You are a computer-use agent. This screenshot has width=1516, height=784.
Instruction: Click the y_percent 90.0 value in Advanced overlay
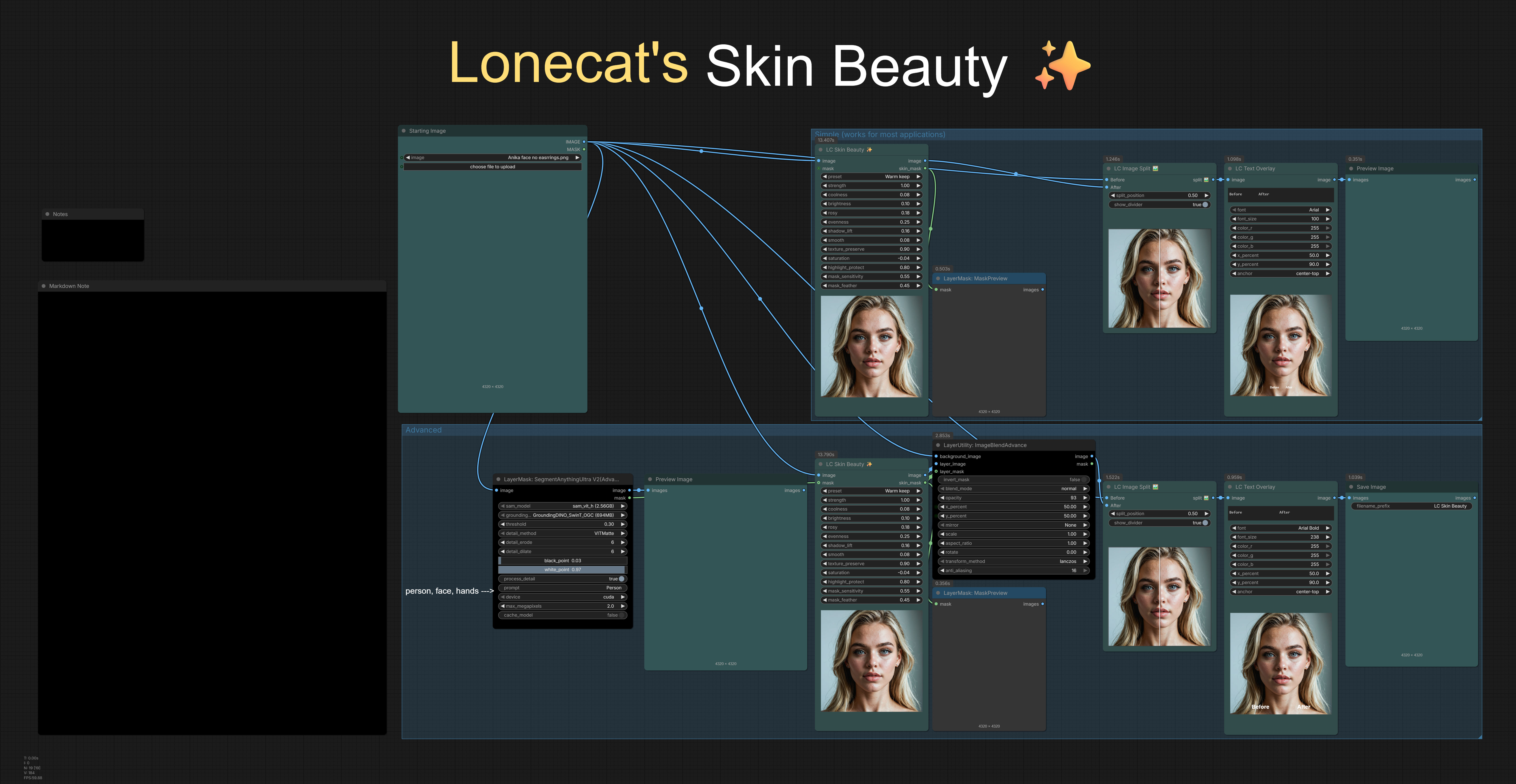1314,583
